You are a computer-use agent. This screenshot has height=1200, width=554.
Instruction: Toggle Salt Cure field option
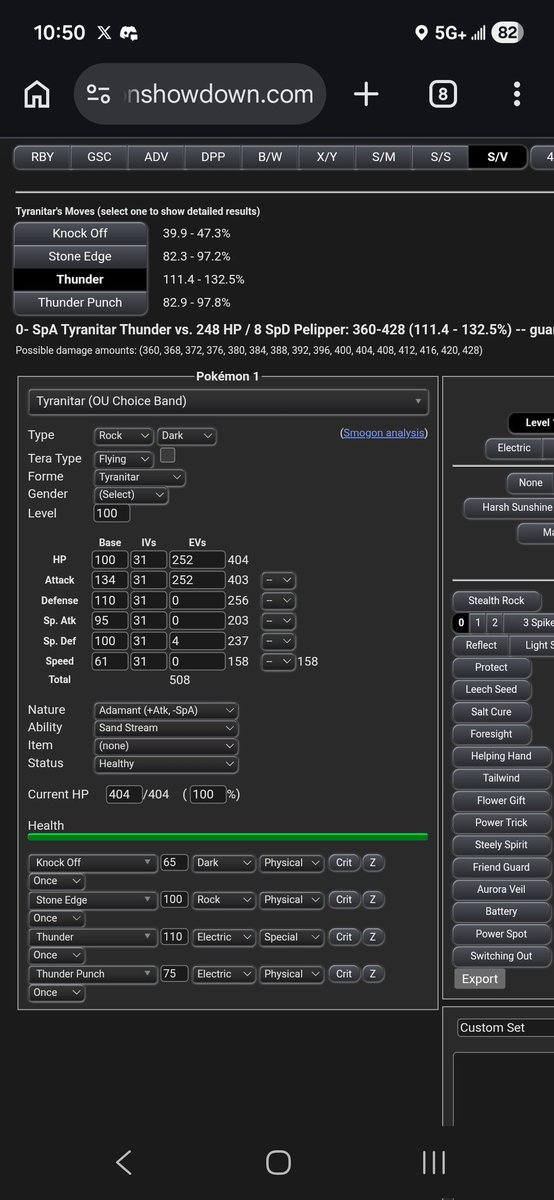491,712
